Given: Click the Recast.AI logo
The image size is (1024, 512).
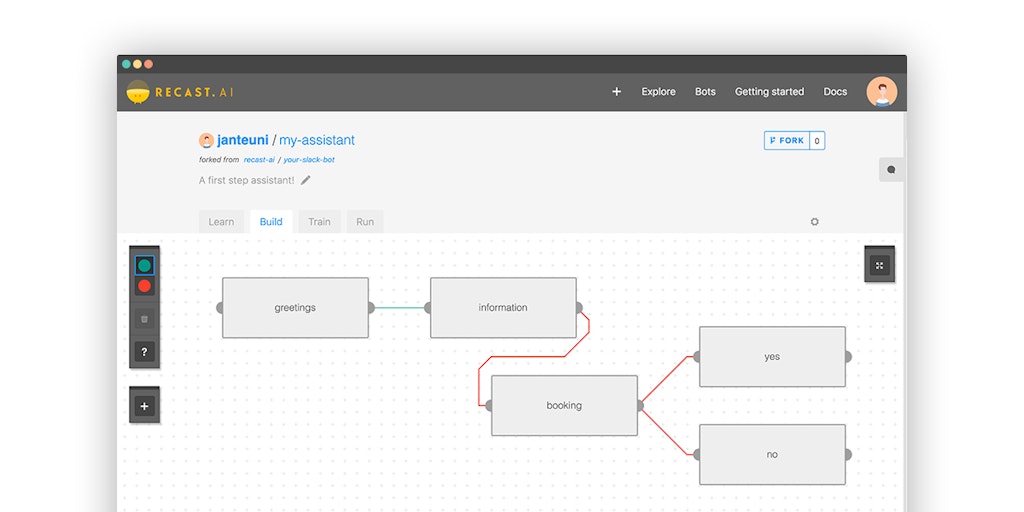Looking at the screenshot, I should pos(180,92).
